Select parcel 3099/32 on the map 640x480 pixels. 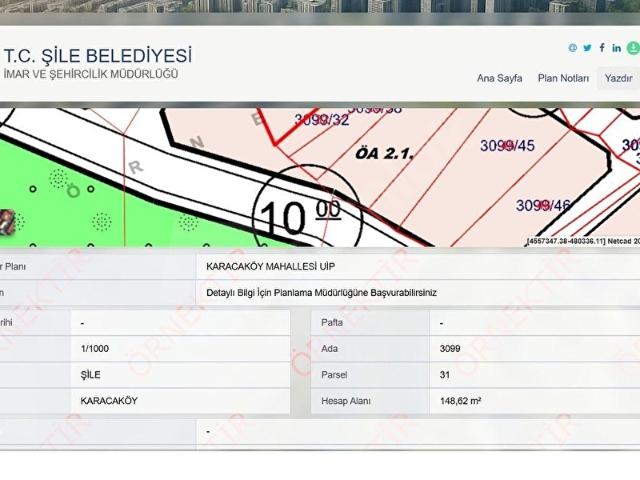(322, 120)
